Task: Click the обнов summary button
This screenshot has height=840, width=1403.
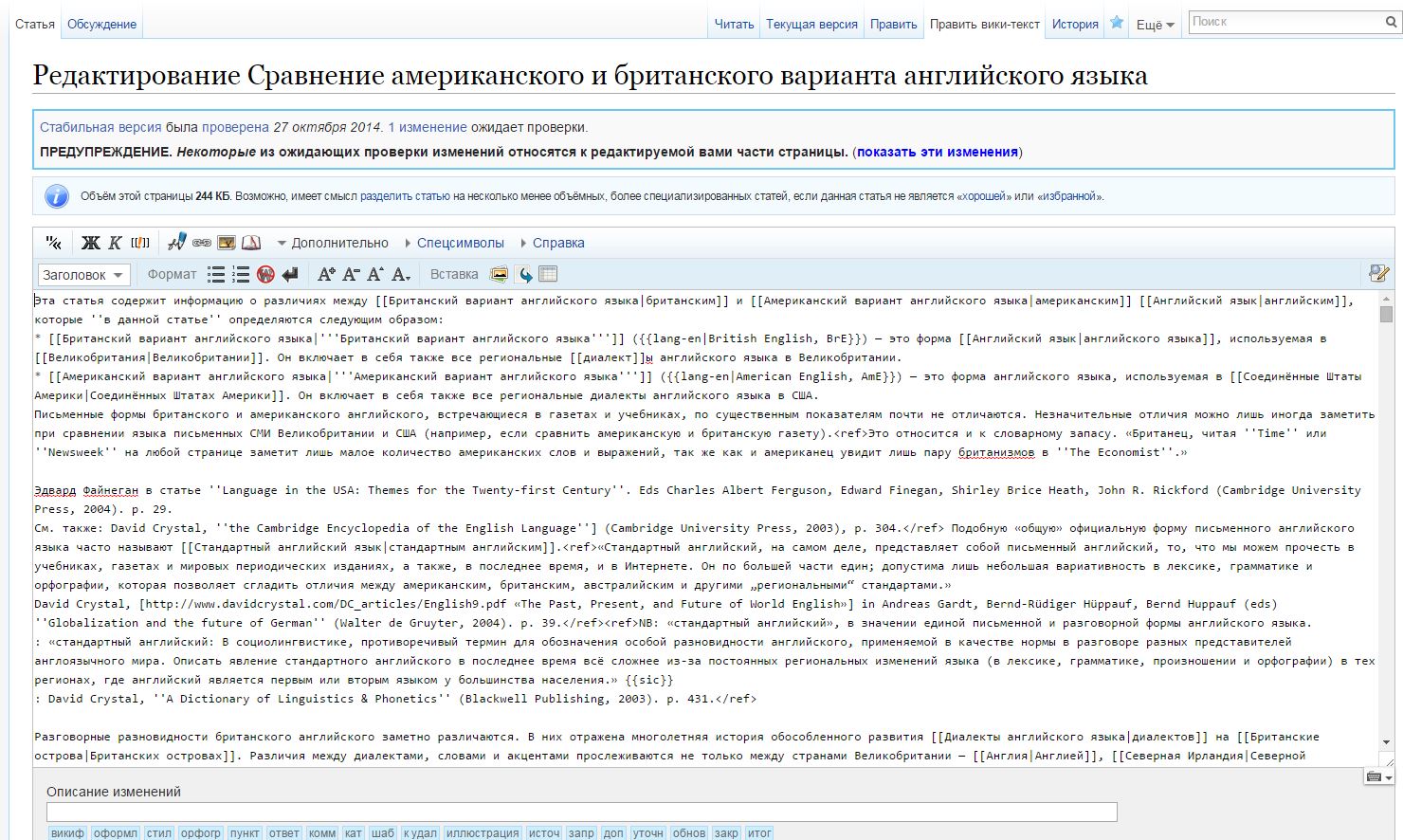Action: 689,832
